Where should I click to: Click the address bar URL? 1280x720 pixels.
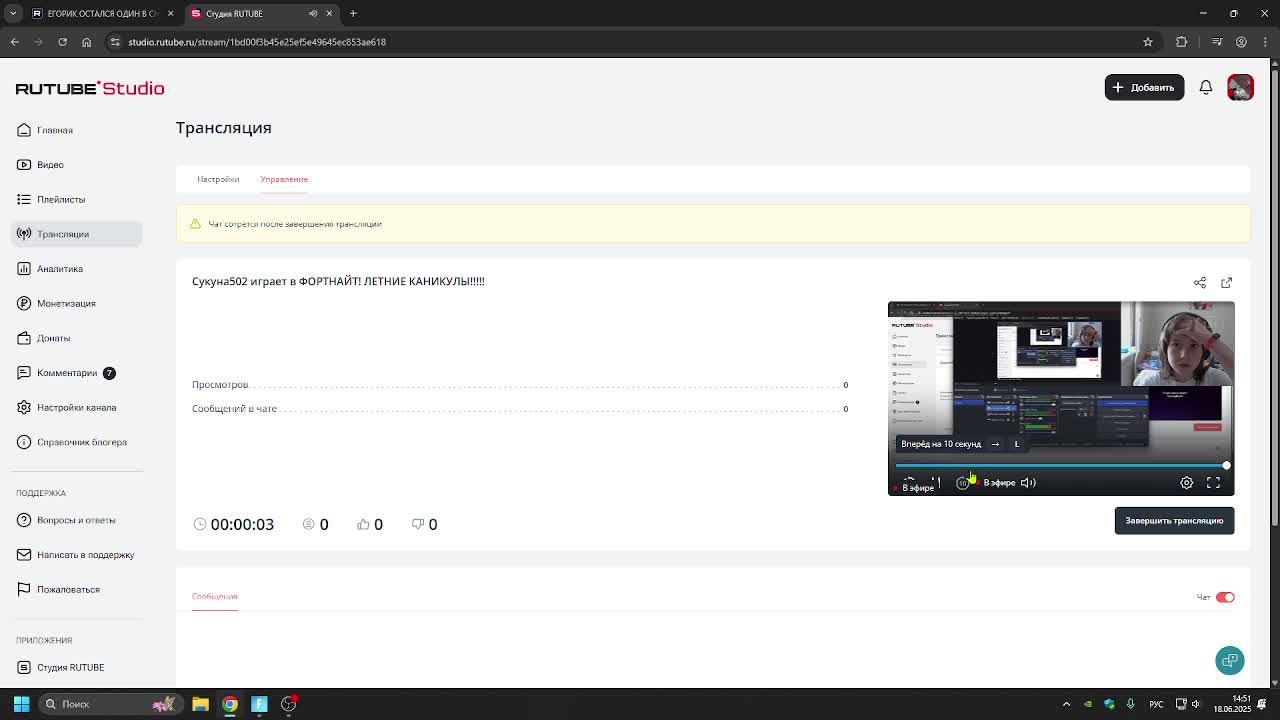point(257,42)
